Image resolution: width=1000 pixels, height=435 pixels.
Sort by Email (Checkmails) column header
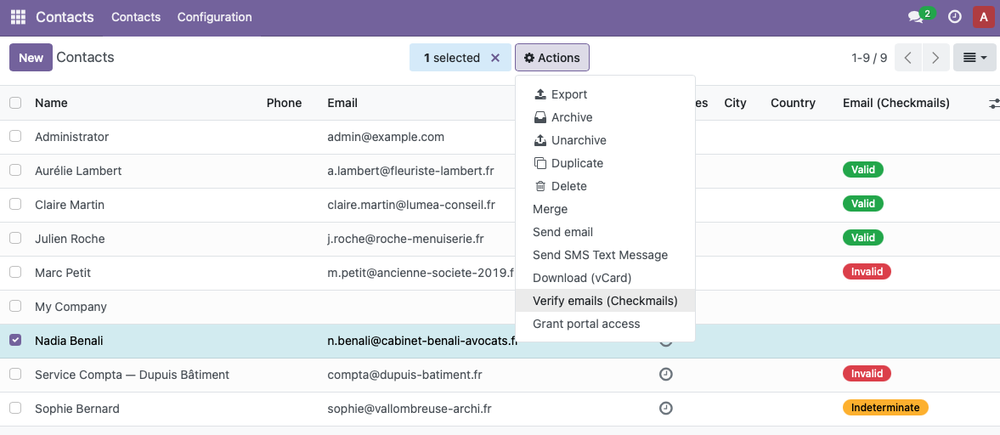tap(896, 103)
